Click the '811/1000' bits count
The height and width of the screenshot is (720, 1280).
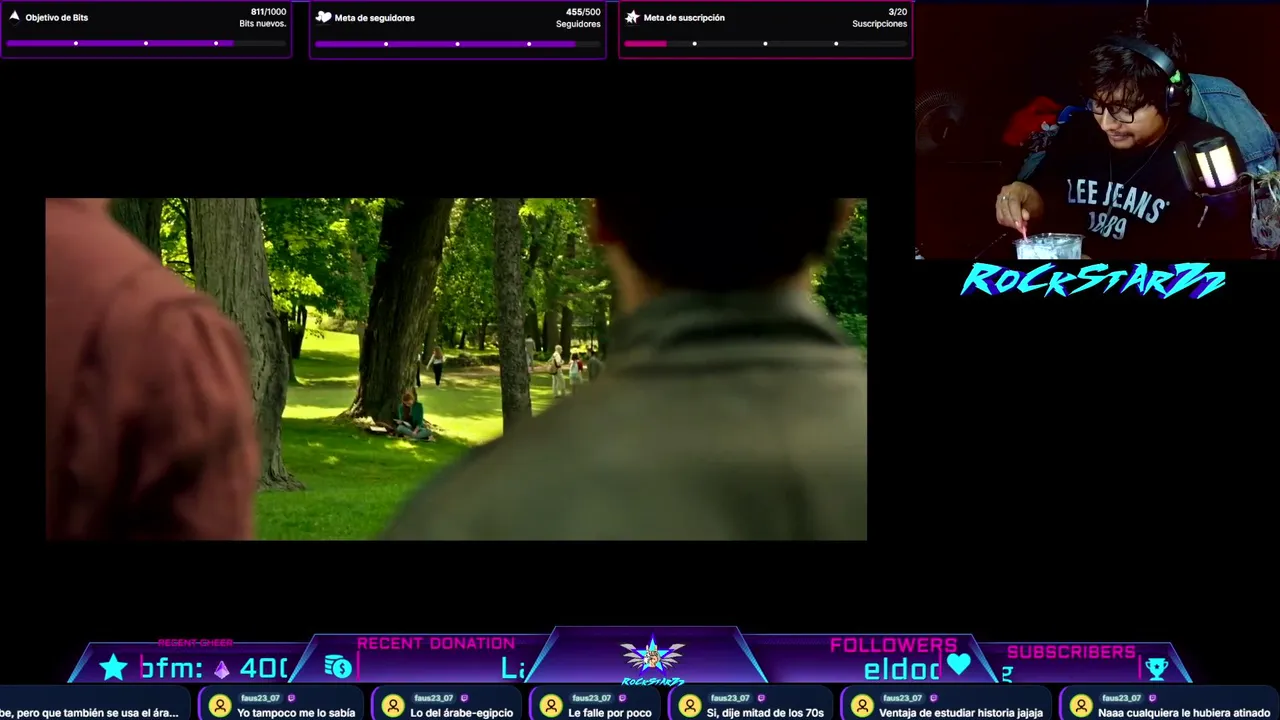pos(268,12)
